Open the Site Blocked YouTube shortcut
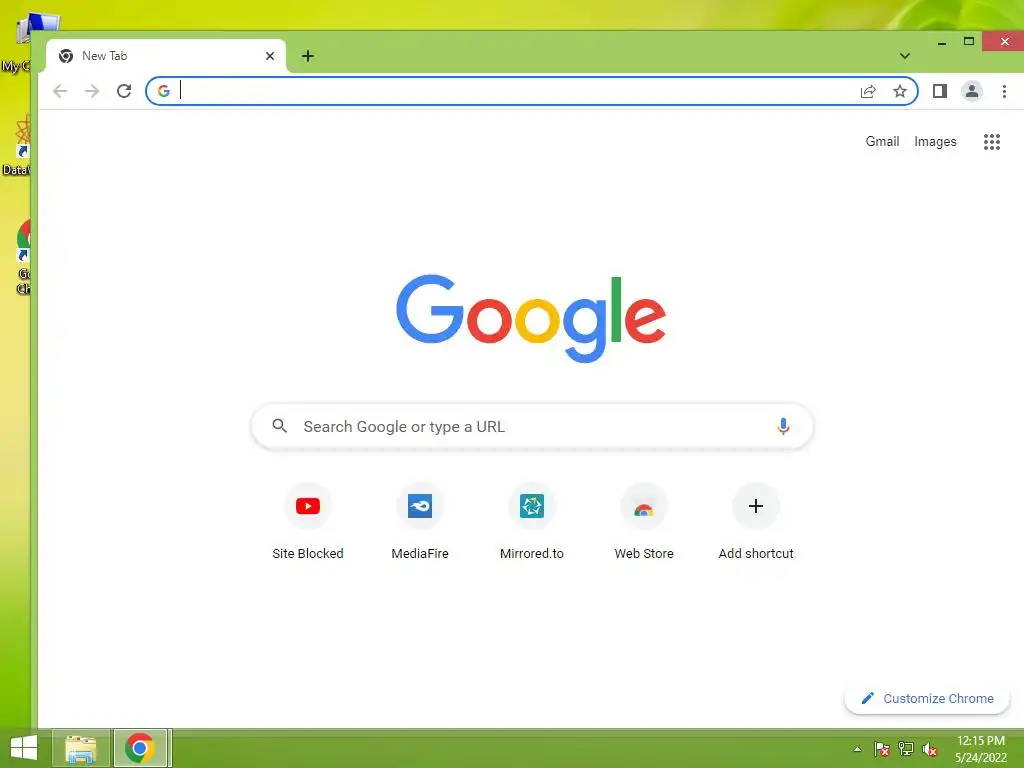Screen dimensions: 1024x768 point(308,522)
